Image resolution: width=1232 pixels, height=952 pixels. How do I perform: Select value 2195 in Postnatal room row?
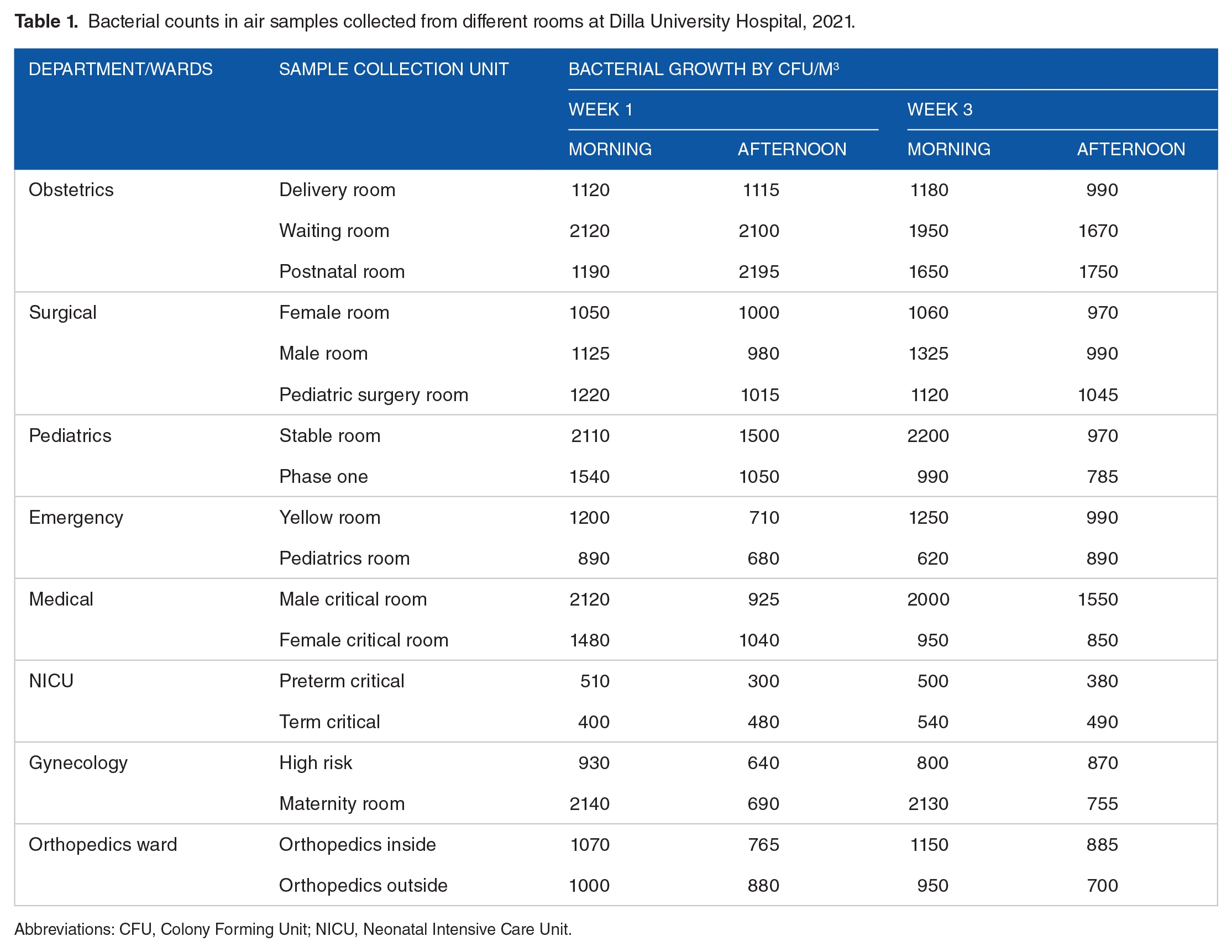(759, 272)
